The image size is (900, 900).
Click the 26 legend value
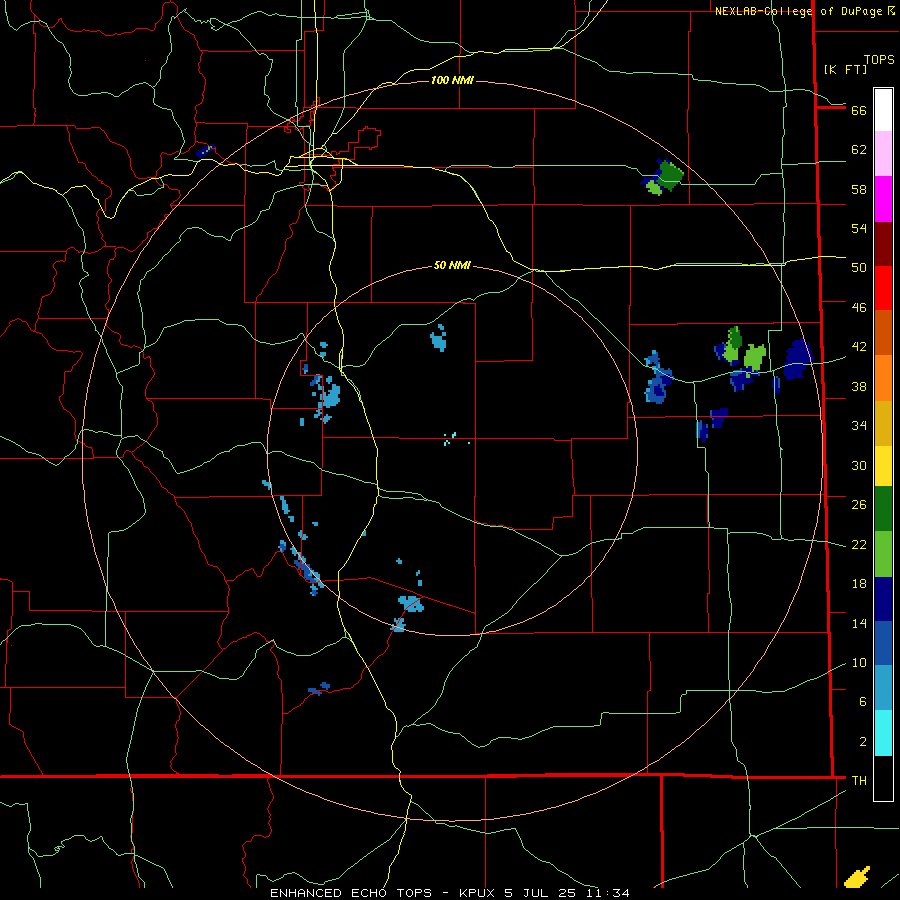click(859, 505)
